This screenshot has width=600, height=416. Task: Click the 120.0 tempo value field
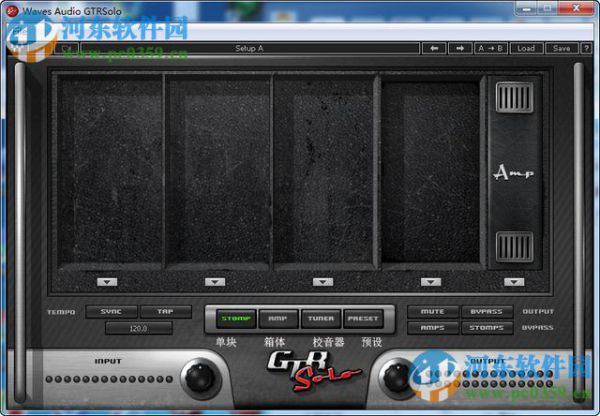click(139, 328)
